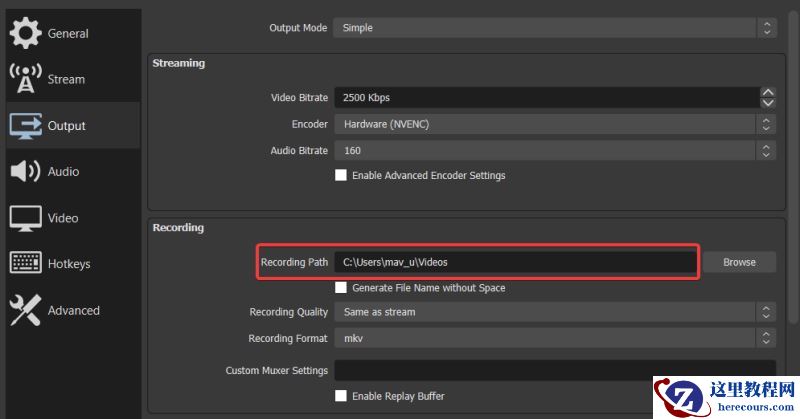Switch to General settings label
The height and width of the screenshot is (419, 800).
[x=68, y=34]
